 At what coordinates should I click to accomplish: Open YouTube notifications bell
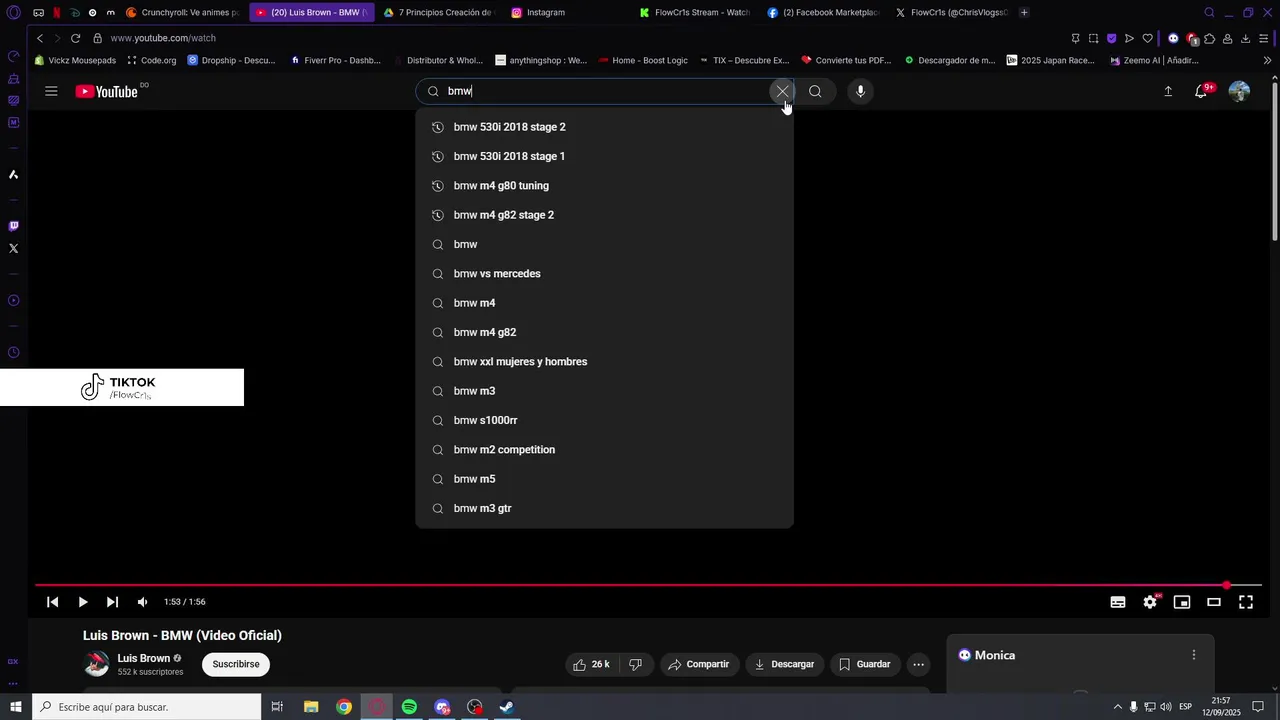[1201, 91]
